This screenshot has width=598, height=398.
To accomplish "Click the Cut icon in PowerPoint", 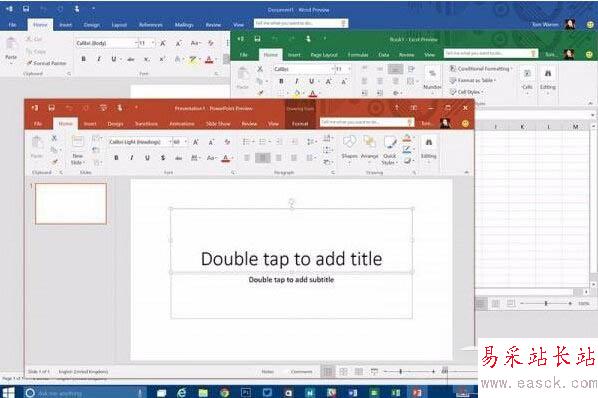I will 54,138.
